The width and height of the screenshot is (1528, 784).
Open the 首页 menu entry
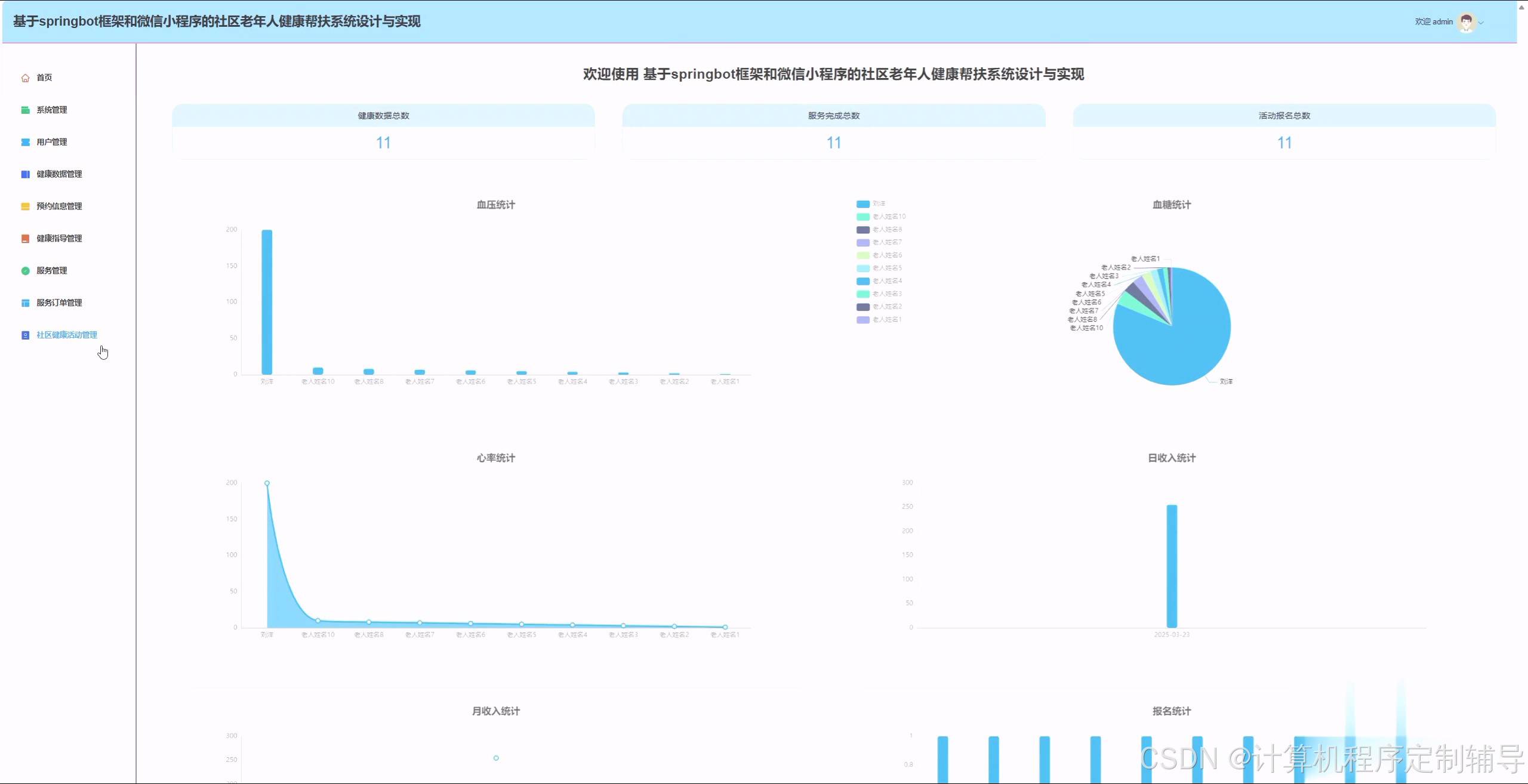(42, 77)
